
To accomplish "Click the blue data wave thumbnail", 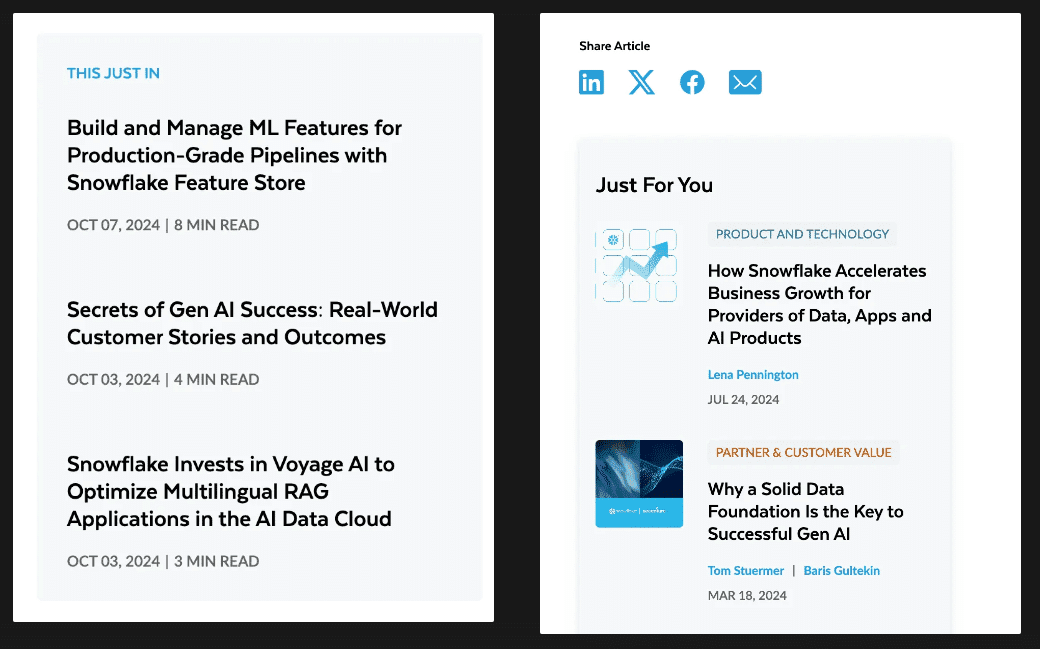I will click(x=639, y=484).
